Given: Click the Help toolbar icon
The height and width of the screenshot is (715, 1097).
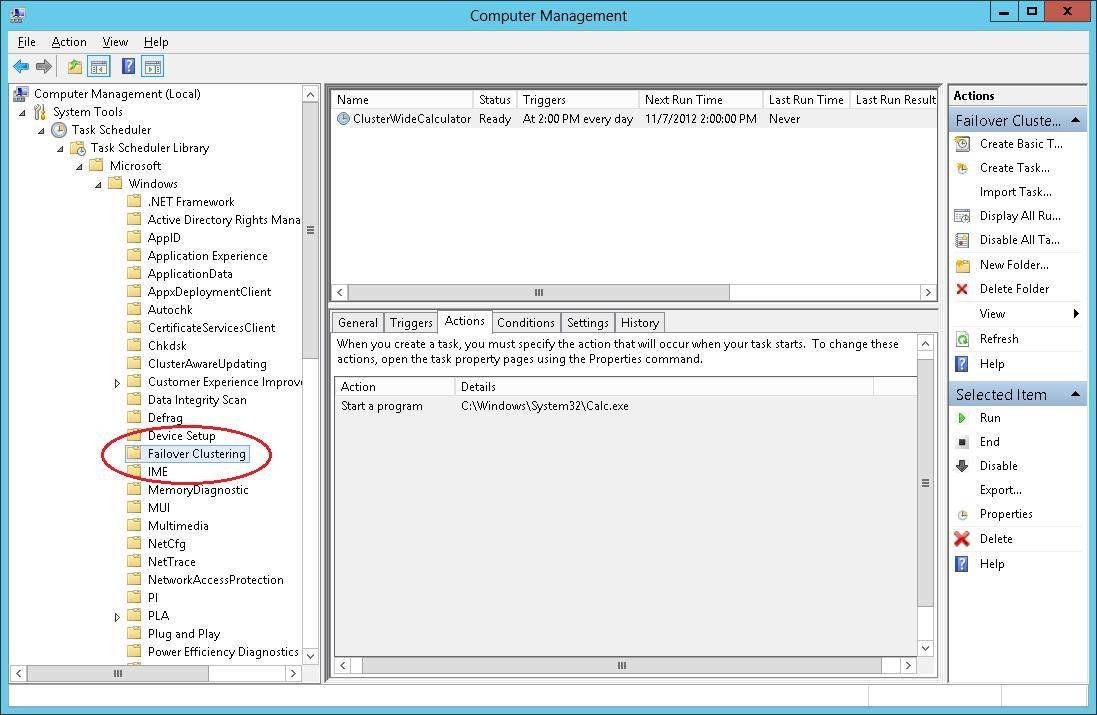Looking at the screenshot, I should click(128, 67).
